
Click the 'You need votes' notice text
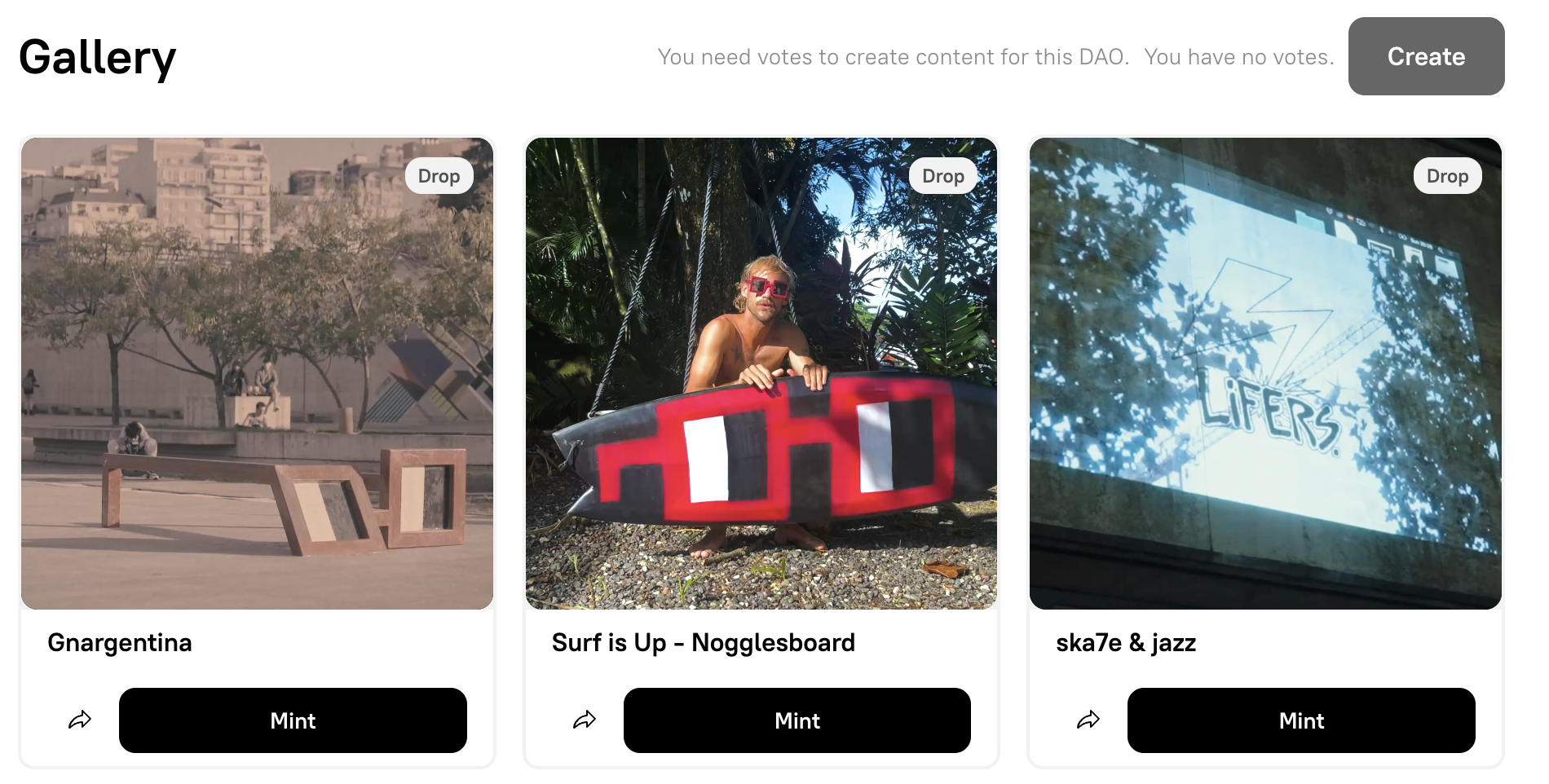tap(894, 57)
